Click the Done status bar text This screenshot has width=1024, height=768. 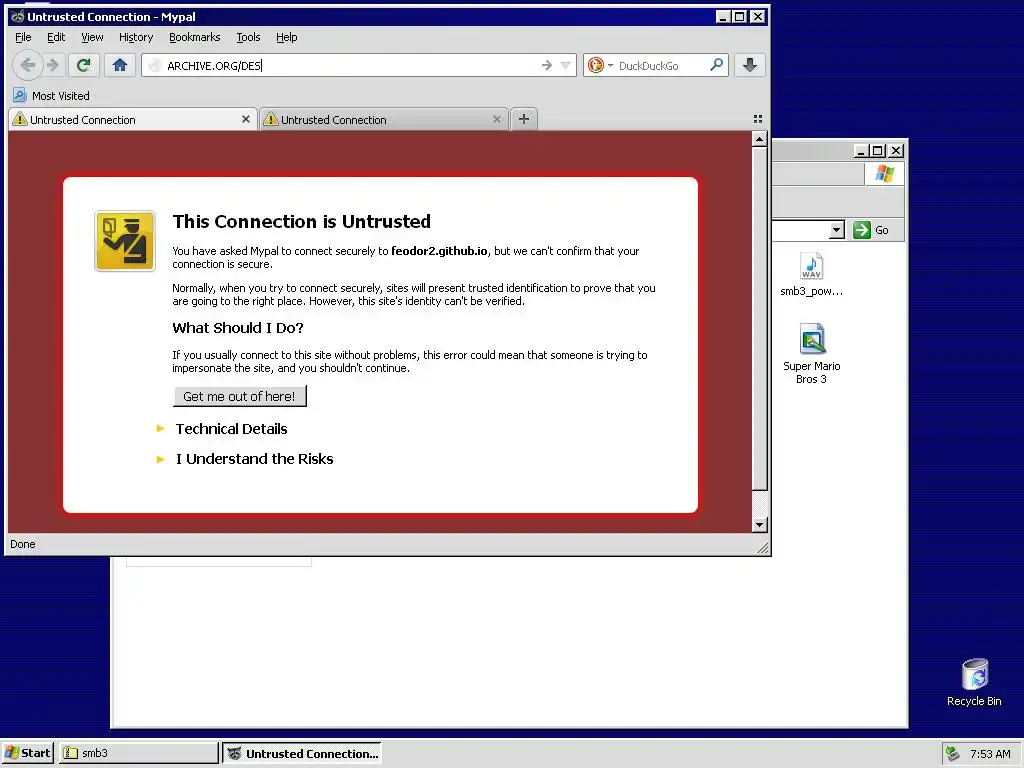23,544
